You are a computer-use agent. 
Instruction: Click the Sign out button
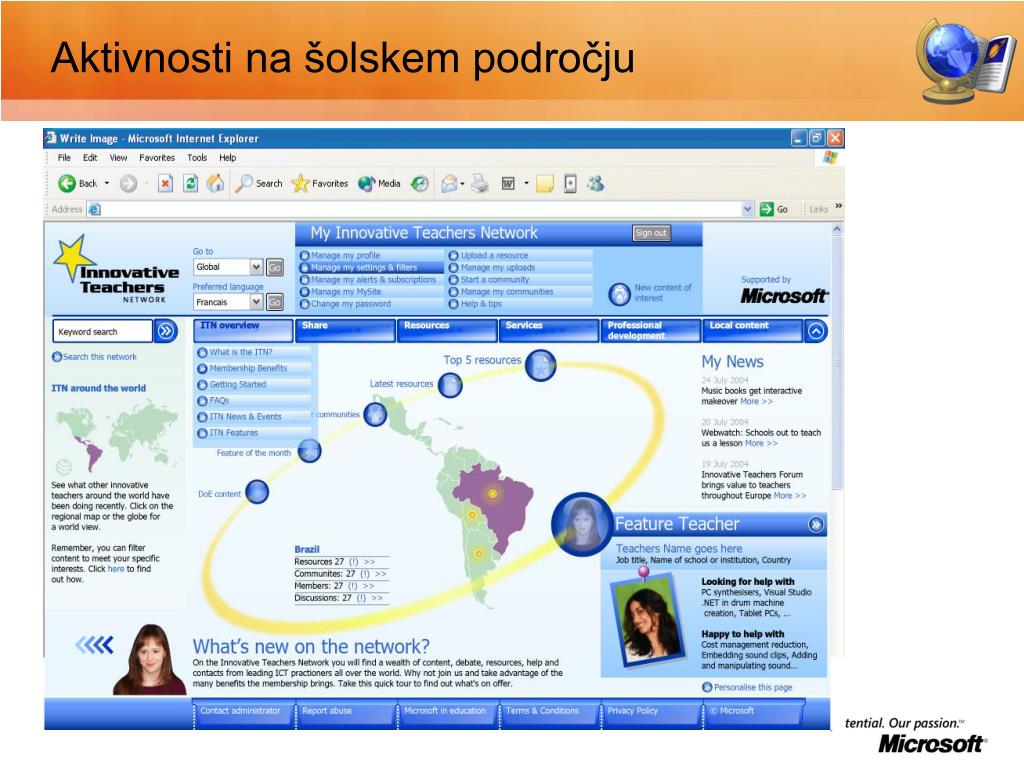click(x=651, y=232)
